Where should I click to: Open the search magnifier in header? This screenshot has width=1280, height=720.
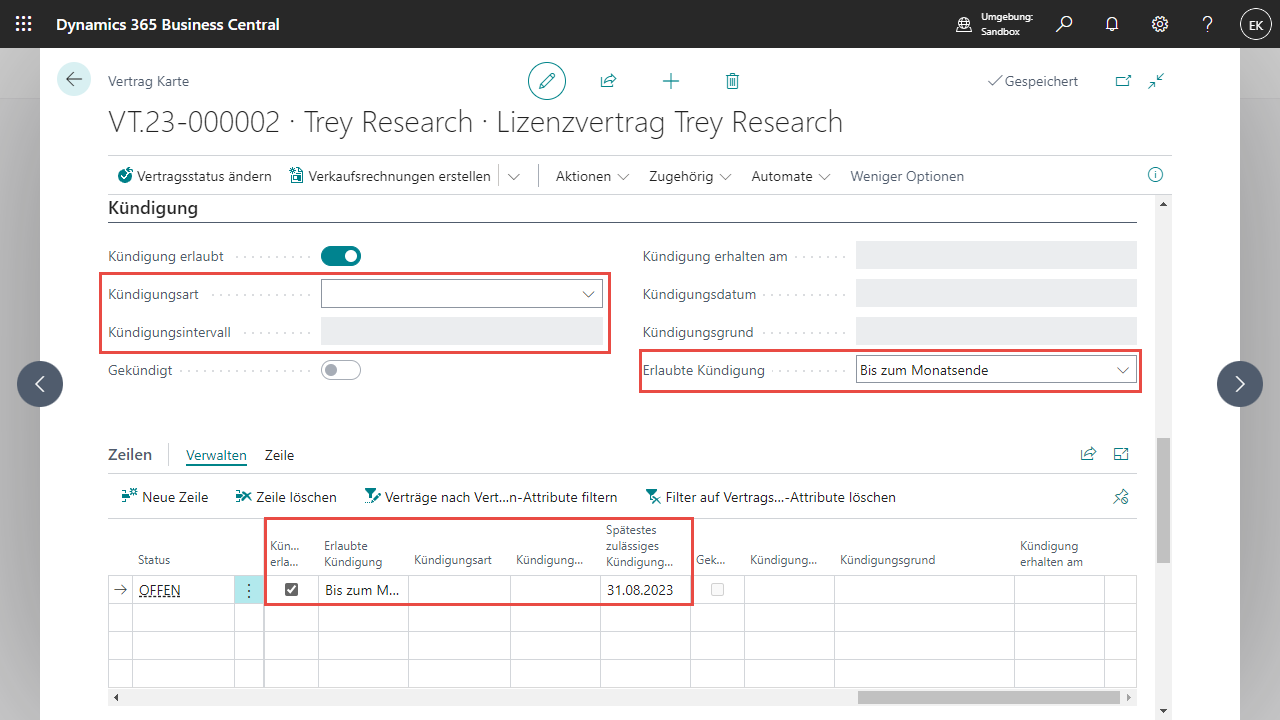tap(1064, 24)
